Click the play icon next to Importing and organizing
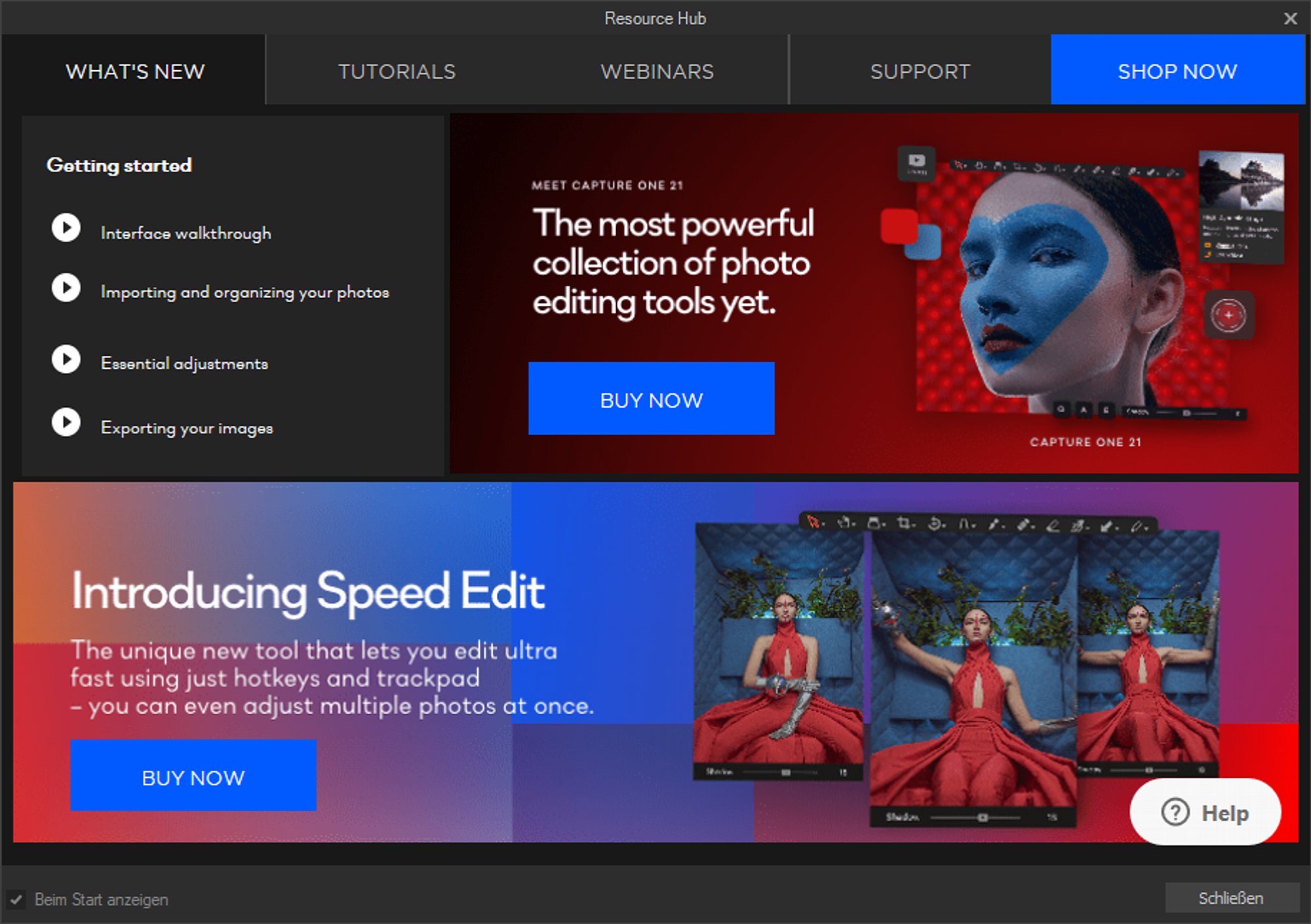 click(x=66, y=288)
